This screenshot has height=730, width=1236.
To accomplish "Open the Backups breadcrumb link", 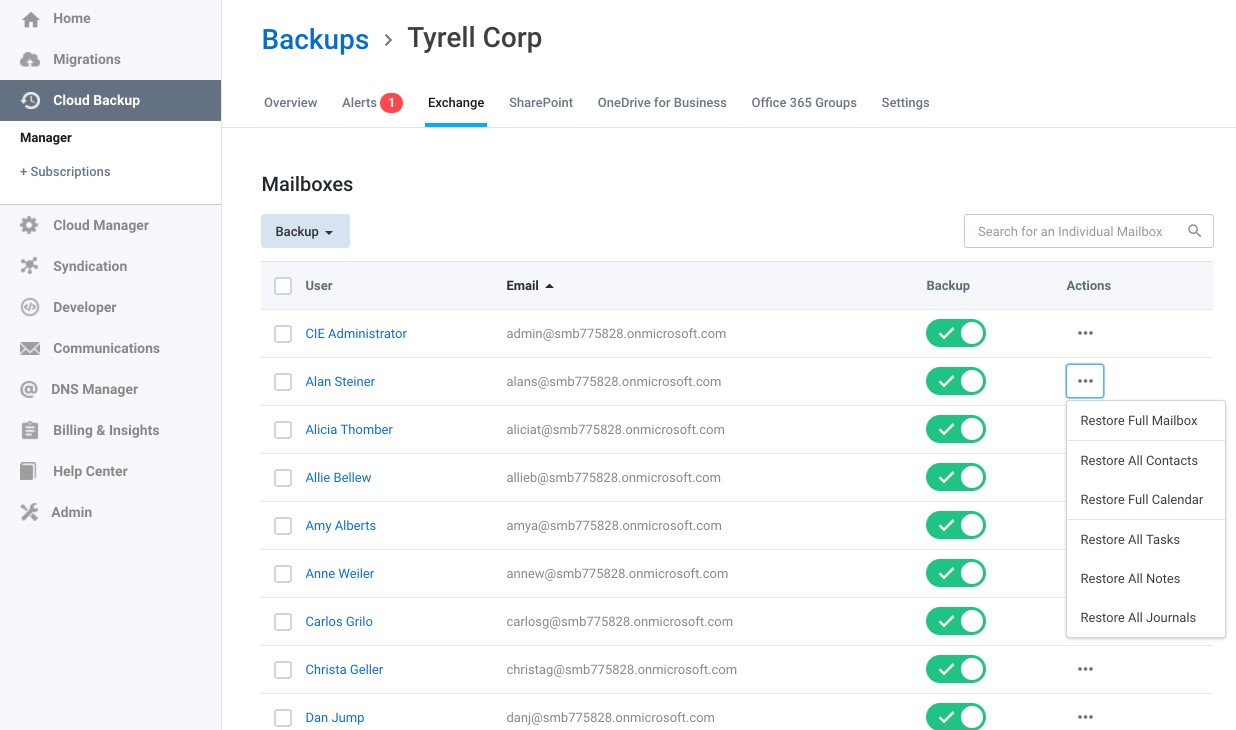I will (x=315, y=39).
